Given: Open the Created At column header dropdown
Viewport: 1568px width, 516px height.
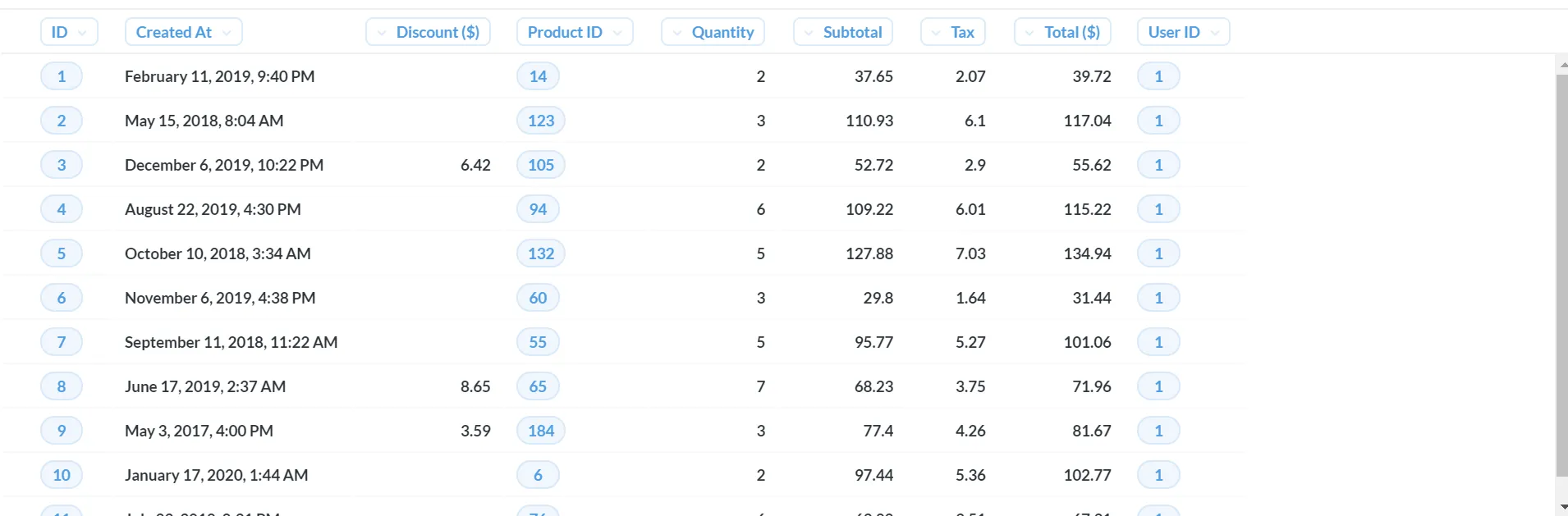Looking at the screenshot, I should tap(183, 32).
